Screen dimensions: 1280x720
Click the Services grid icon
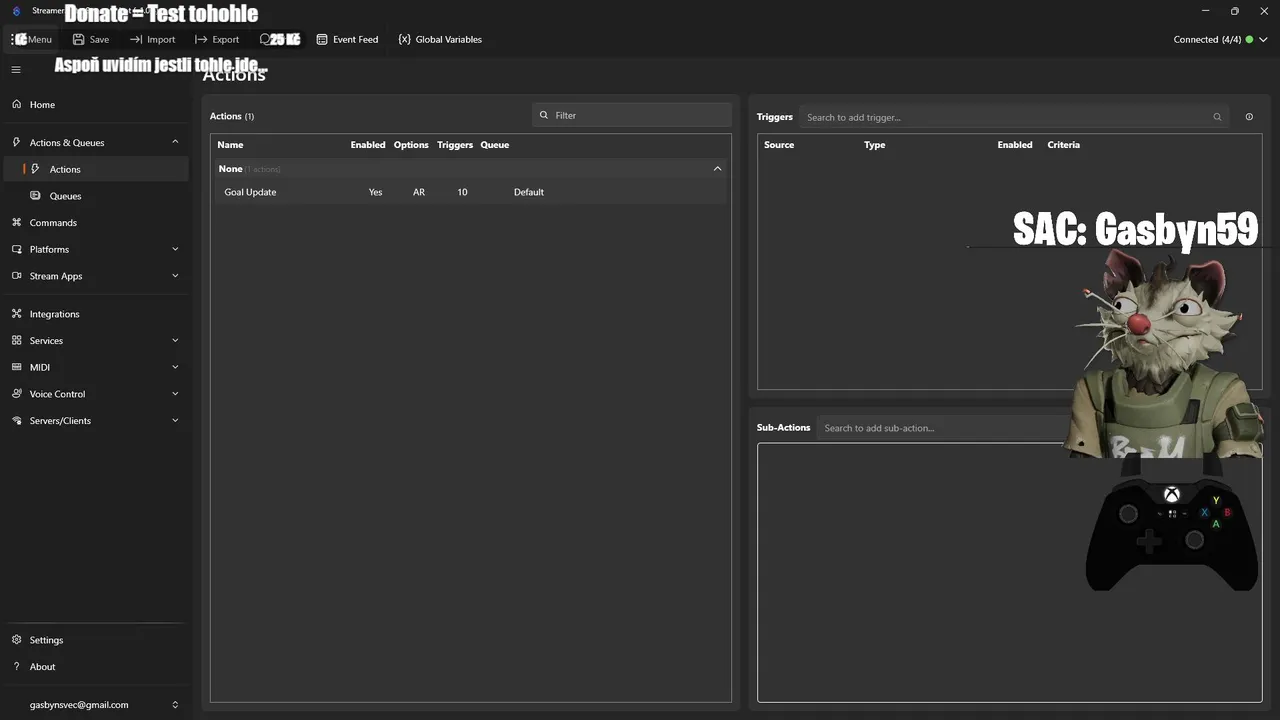[x=16, y=340]
